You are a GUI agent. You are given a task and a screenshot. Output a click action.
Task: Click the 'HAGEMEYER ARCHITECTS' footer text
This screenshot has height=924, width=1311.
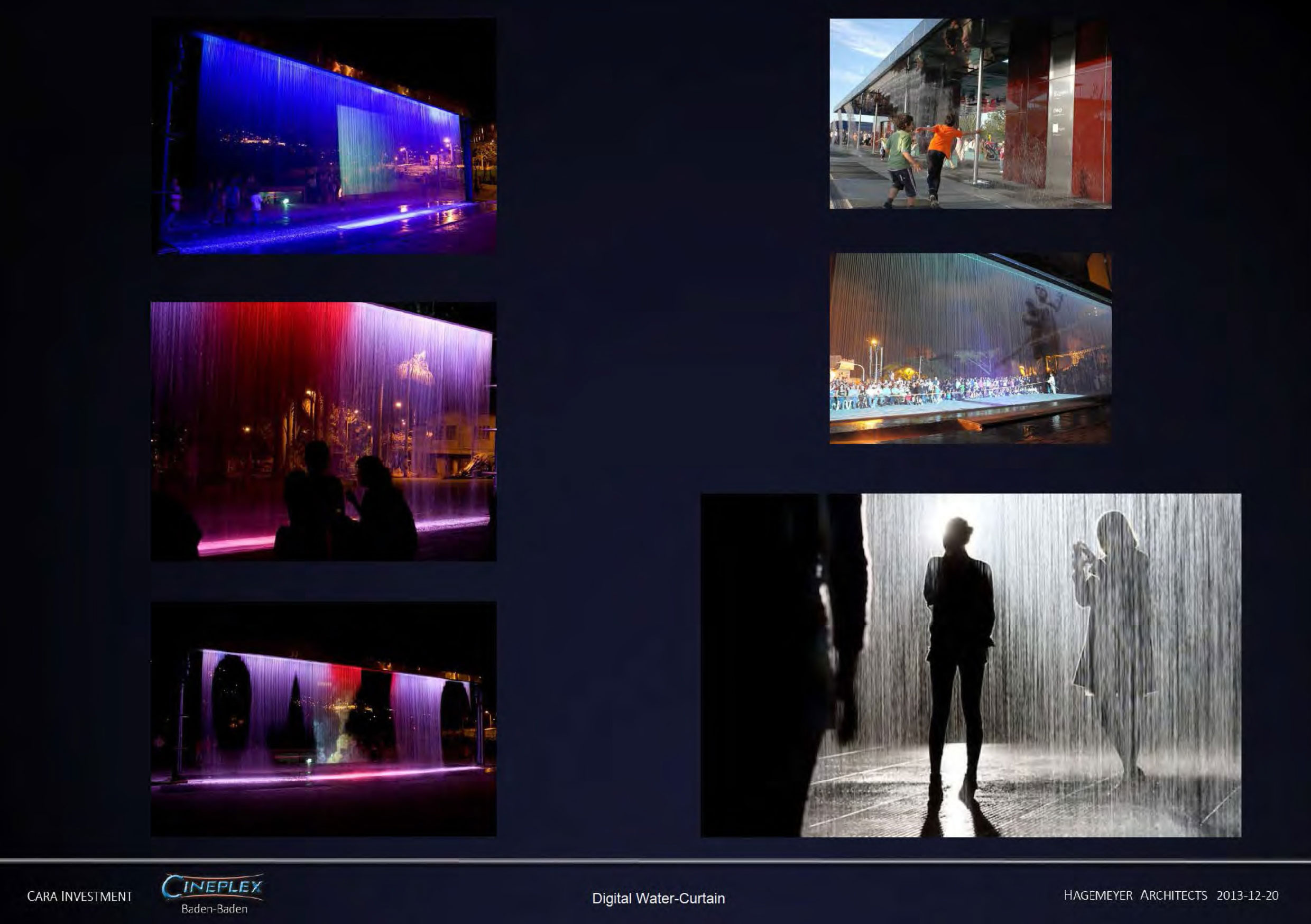coord(1135,895)
